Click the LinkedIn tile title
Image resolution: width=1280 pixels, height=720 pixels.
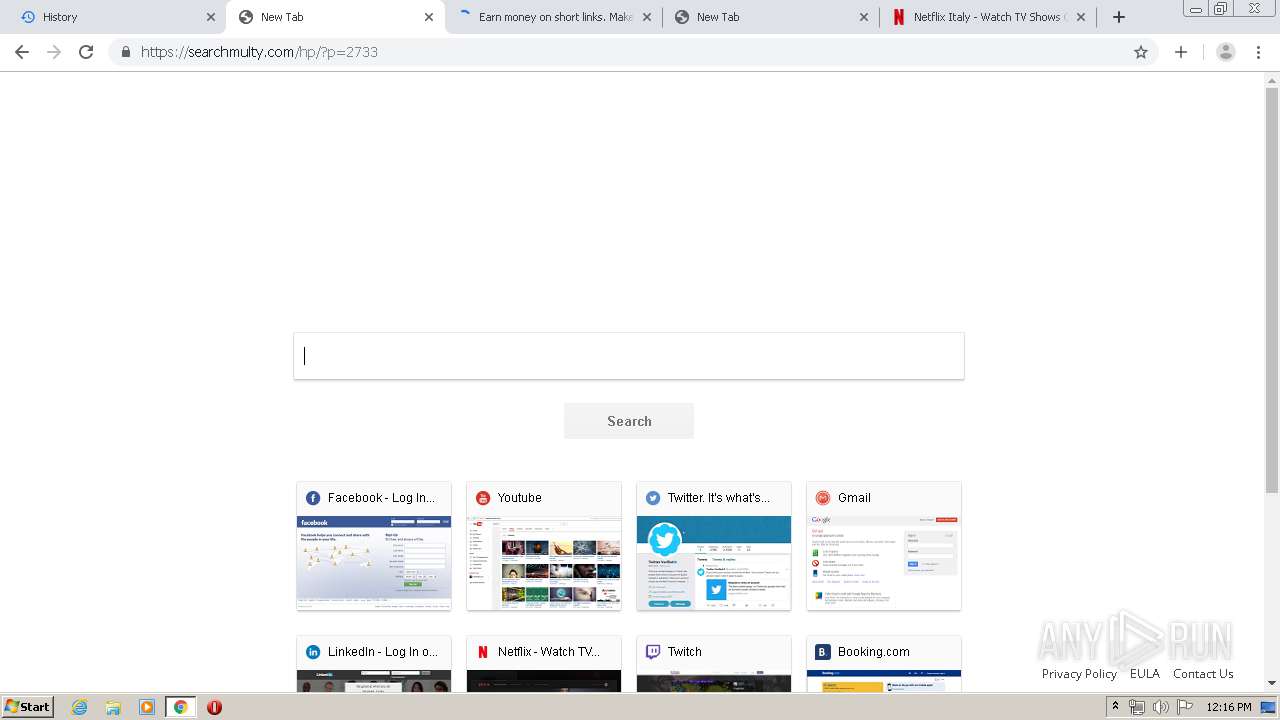click(383, 651)
